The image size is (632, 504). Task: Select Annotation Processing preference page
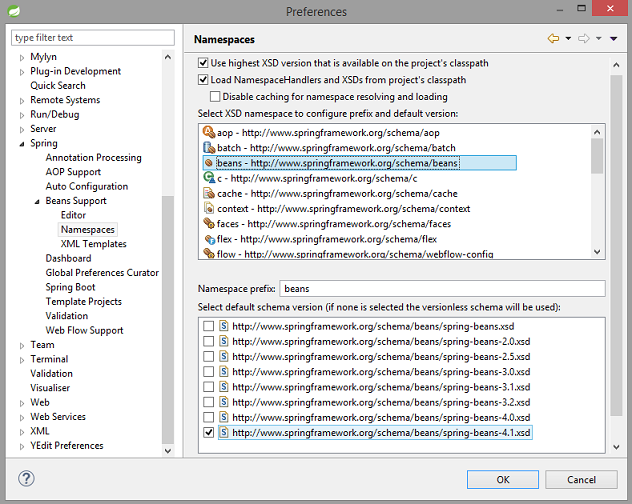tap(94, 157)
